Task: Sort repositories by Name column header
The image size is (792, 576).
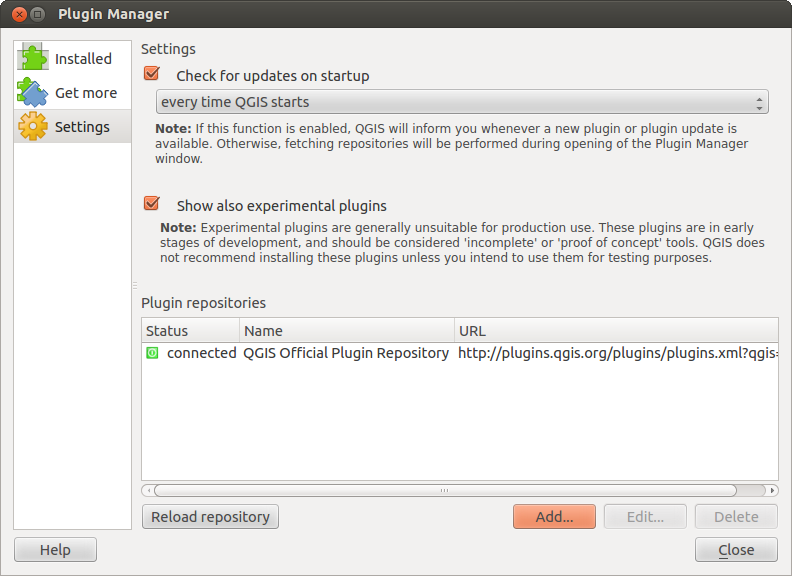Action: (x=346, y=330)
